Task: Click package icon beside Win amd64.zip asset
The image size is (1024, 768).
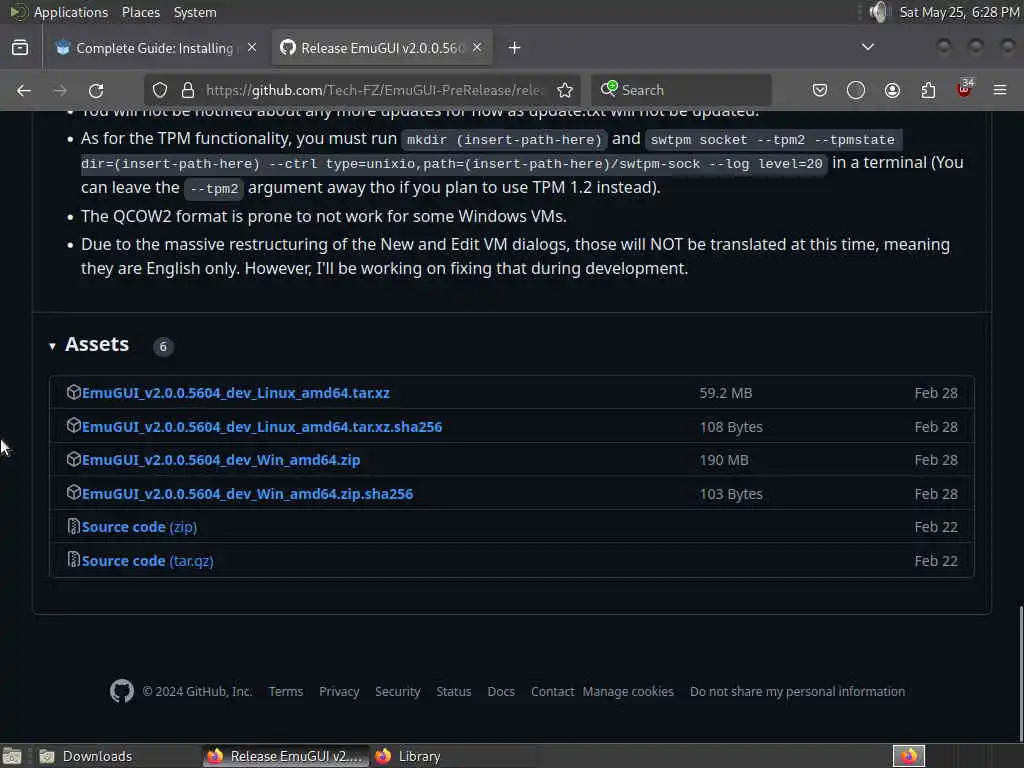Action: (x=74, y=459)
